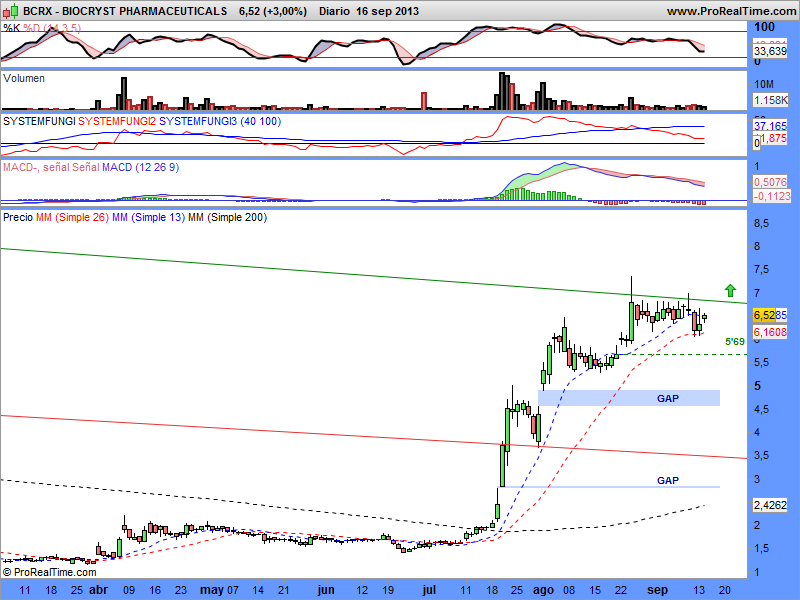The width and height of the screenshot is (800, 600).
Task: Click the 16 sep 2013 date
Action: pyautogui.click(x=387, y=11)
